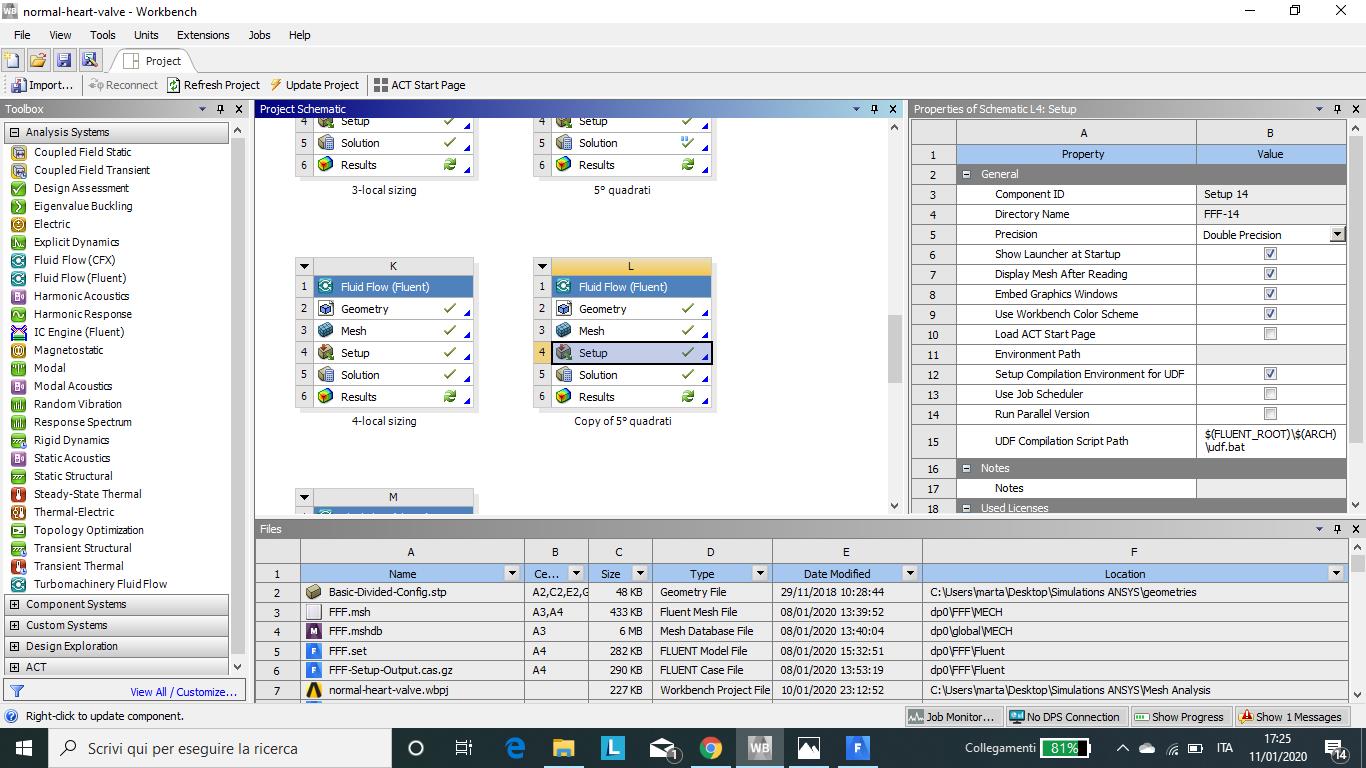The image size is (1366, 768).
Task: Open File Explorer from taskbar
Action: coord(564,748)
